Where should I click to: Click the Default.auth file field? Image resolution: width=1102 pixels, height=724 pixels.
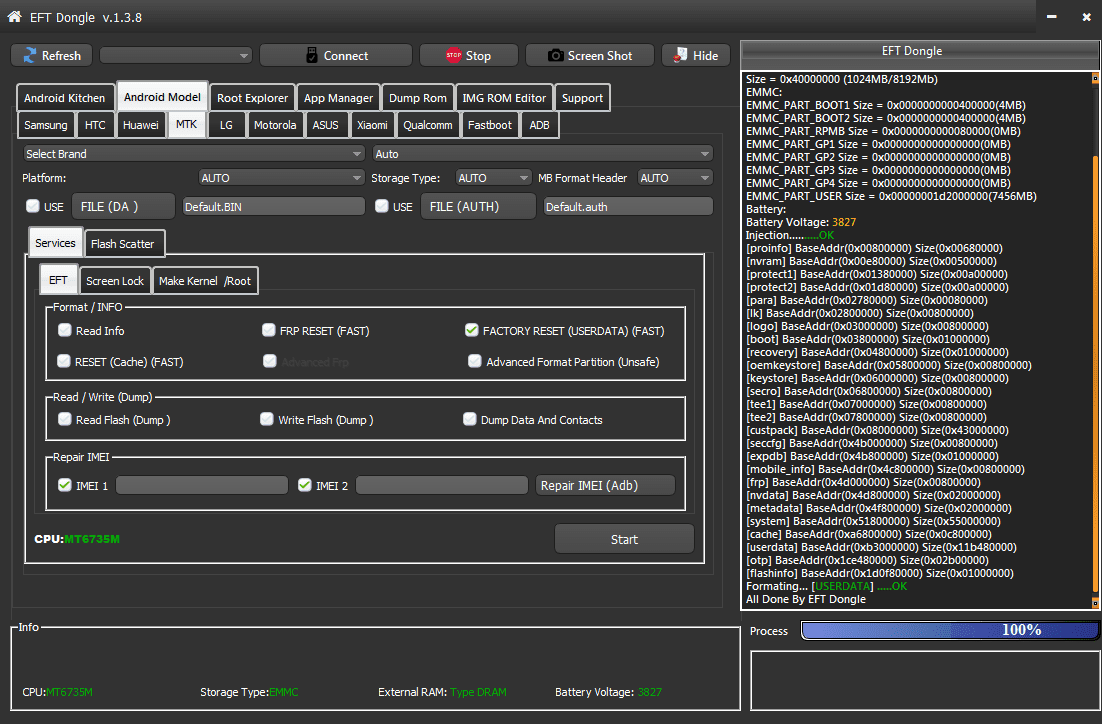[x=628, y=207]
